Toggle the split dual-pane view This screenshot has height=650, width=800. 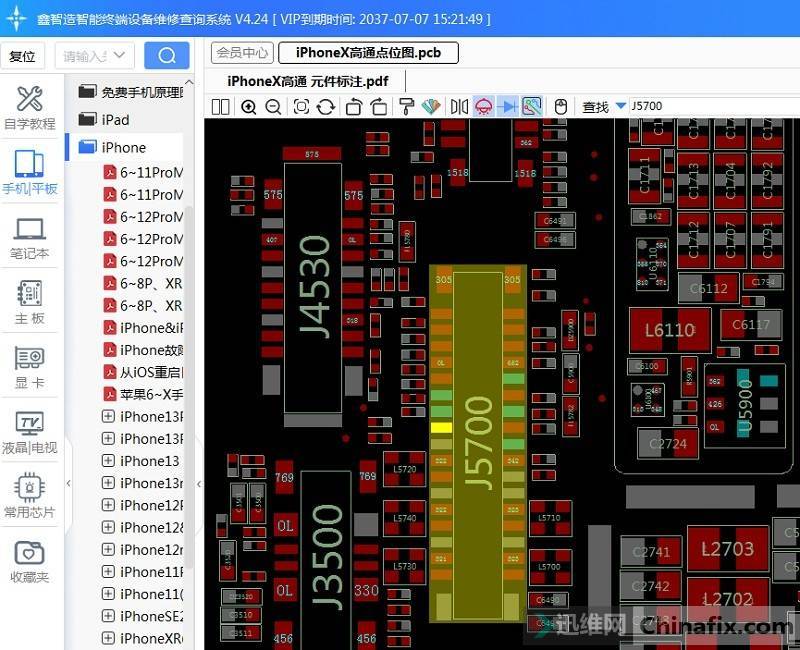point(221,107)
